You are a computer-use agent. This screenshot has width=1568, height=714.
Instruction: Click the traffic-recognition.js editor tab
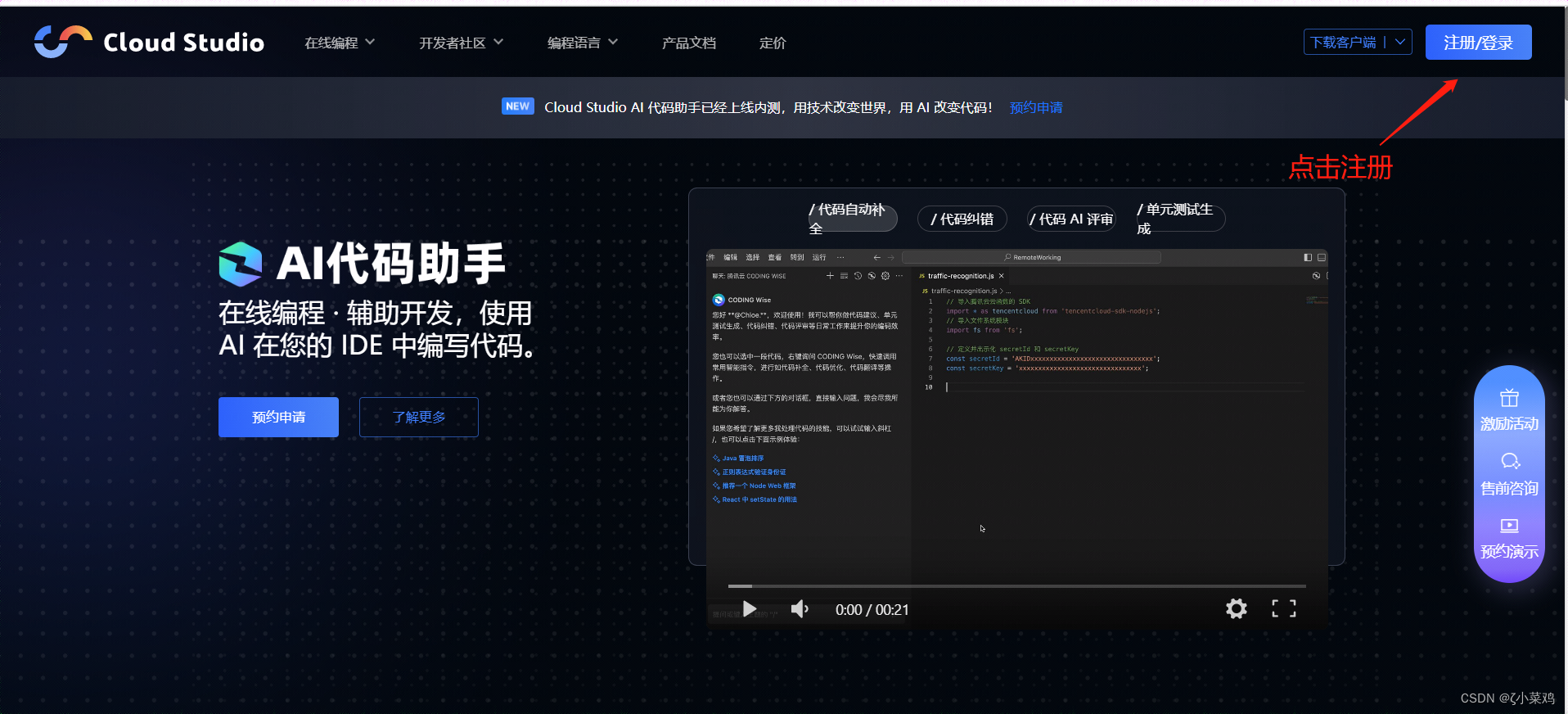[960, 276]
